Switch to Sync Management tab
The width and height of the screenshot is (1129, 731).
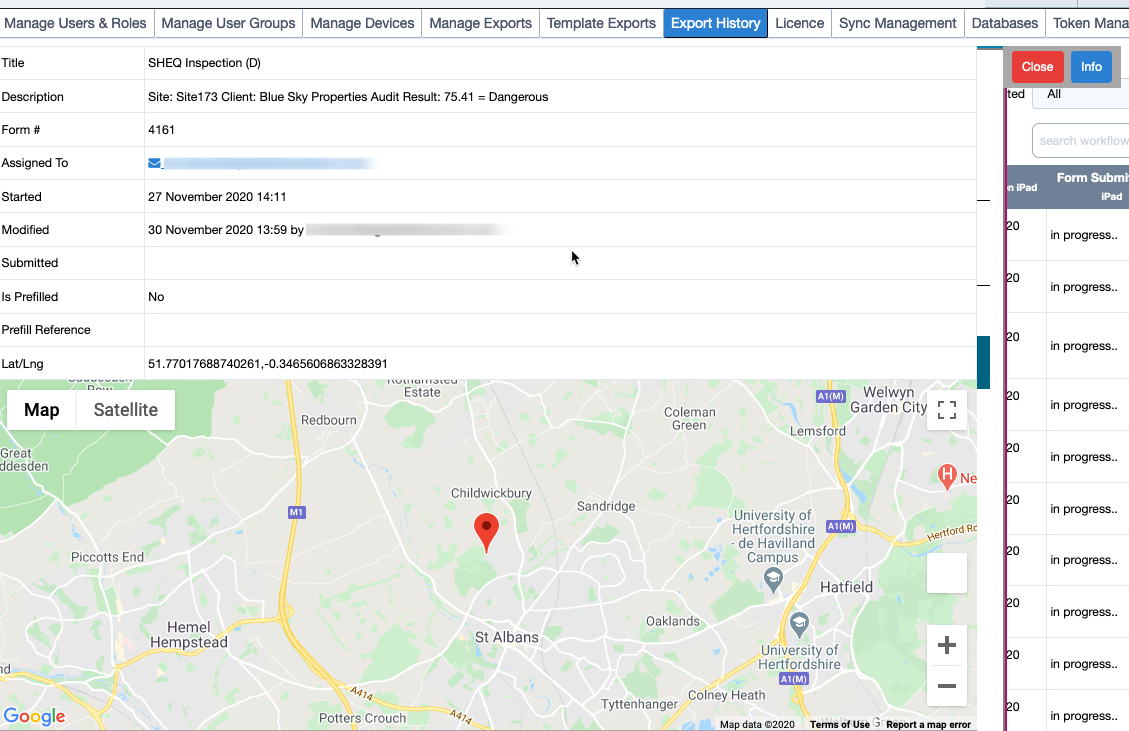(898, 23)
